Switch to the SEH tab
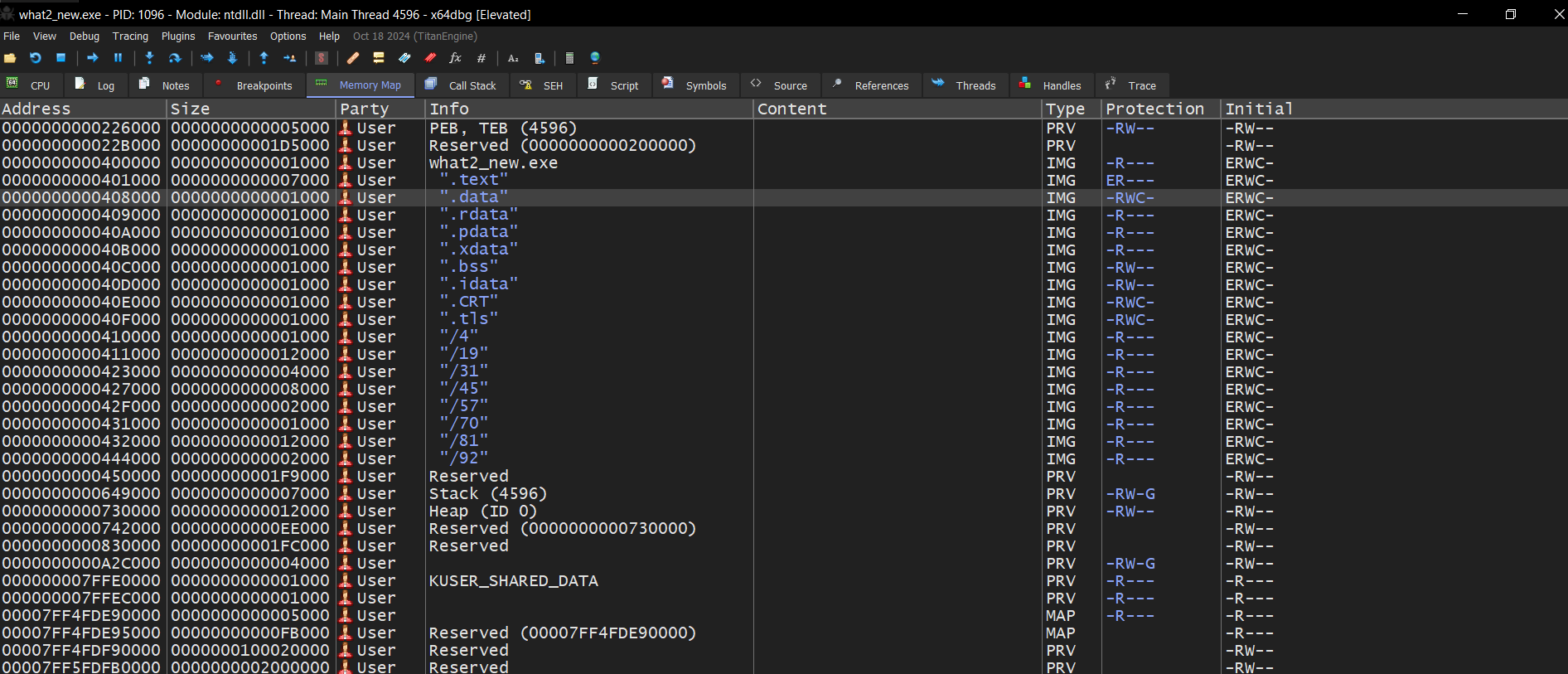The image size is (1568, 674). click(x=542, y=85)
